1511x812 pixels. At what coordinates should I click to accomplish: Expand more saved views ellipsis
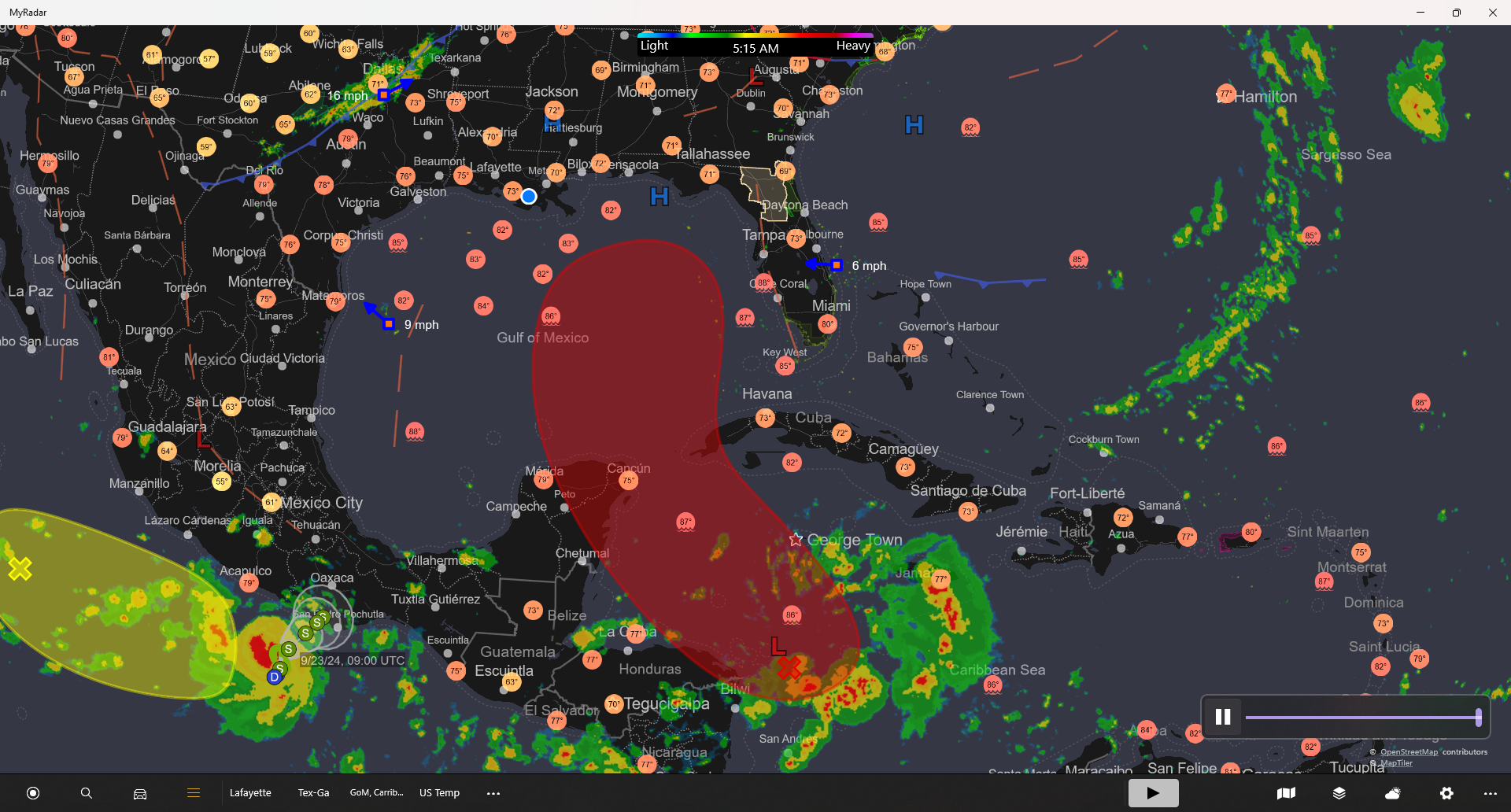493,793
